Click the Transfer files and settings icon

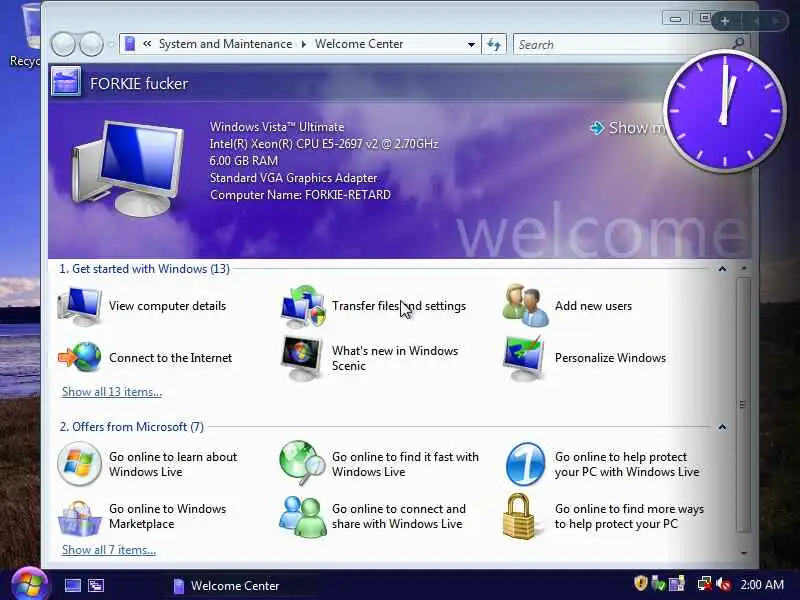(303, 306)
